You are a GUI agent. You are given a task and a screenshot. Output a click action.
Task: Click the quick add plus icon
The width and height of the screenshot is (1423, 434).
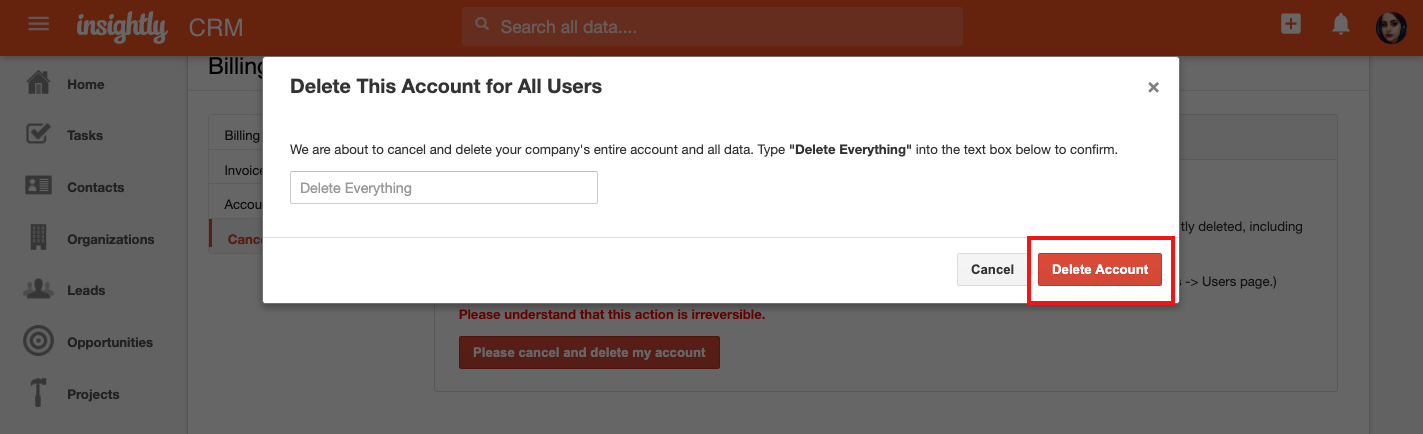(x=1291, y=25)
